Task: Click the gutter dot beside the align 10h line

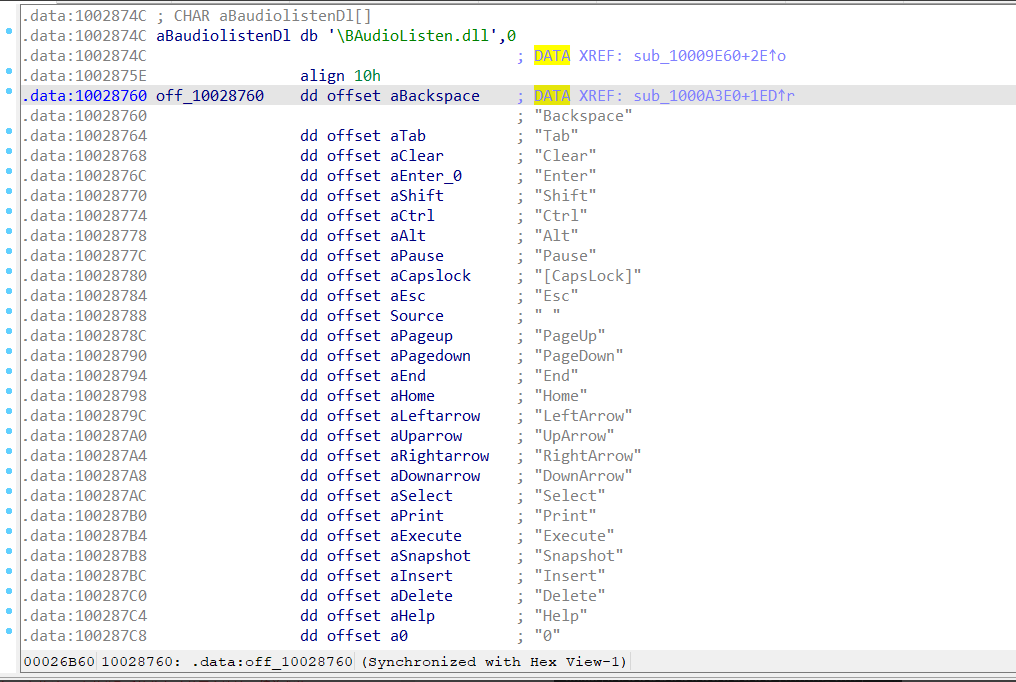Action: click(9, 73)
